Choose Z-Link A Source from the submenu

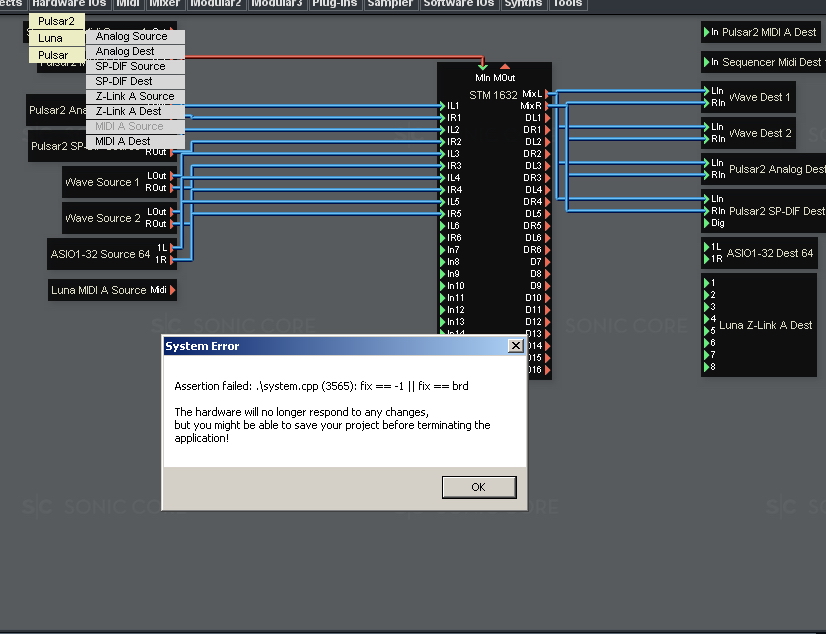(x=135, y=96)
